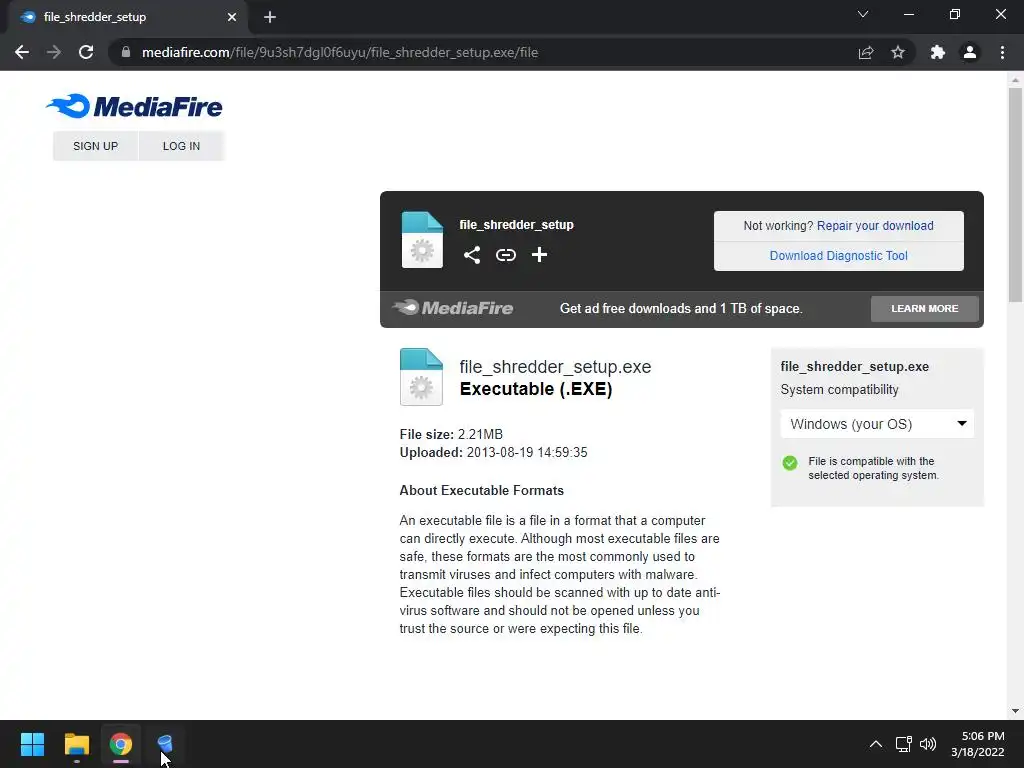Click the share icon under file_shredder_setup

(472, 255)
